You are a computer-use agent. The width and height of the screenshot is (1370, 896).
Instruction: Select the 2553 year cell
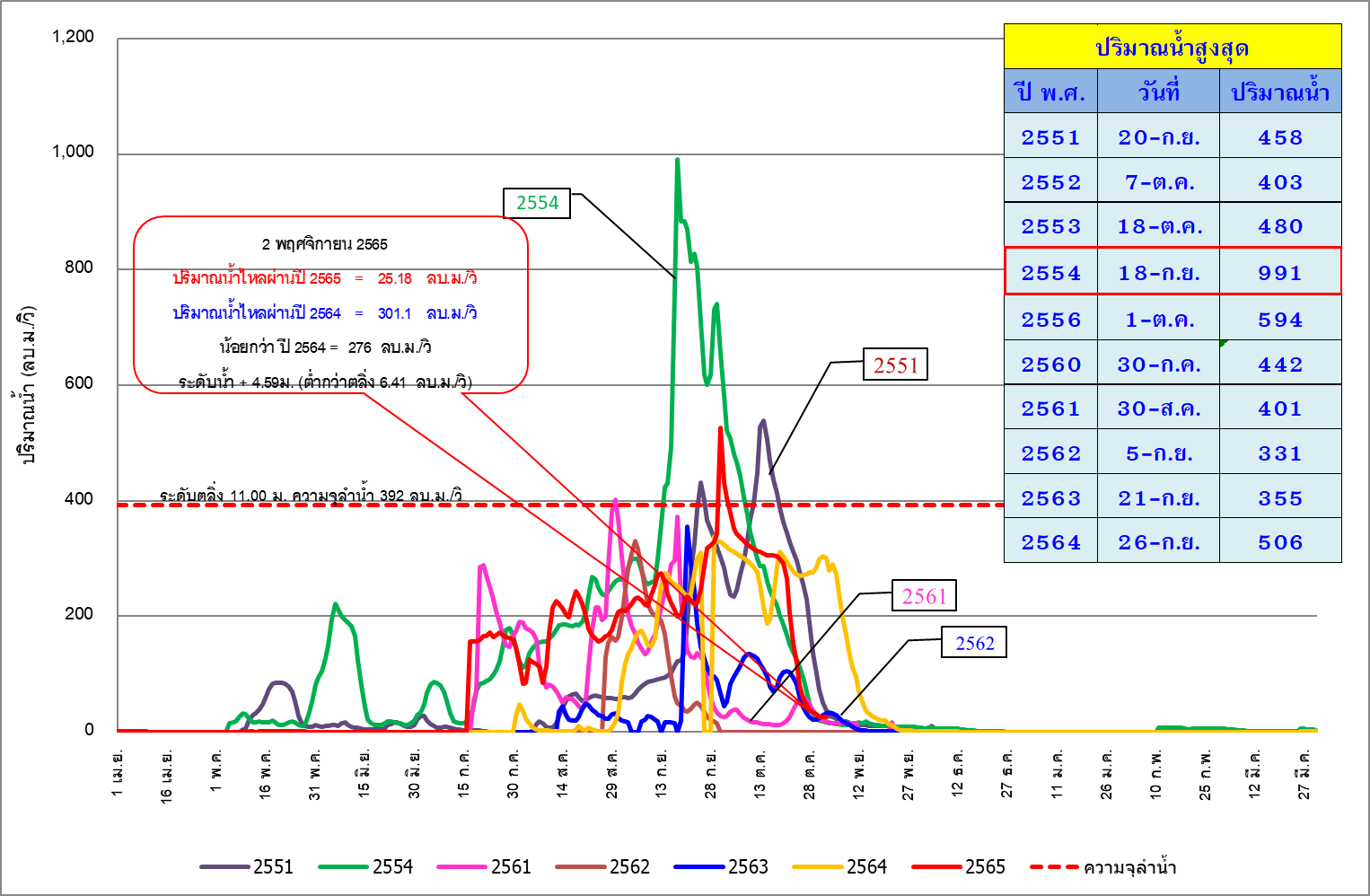(x=1050, y=225)
